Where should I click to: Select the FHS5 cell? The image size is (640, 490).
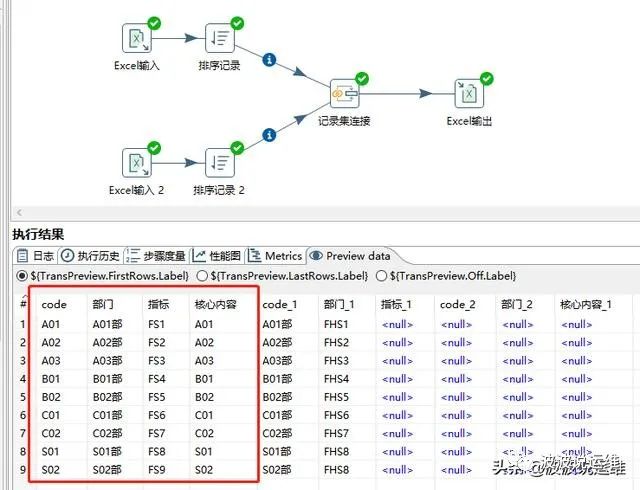click(x=336, y=397)
